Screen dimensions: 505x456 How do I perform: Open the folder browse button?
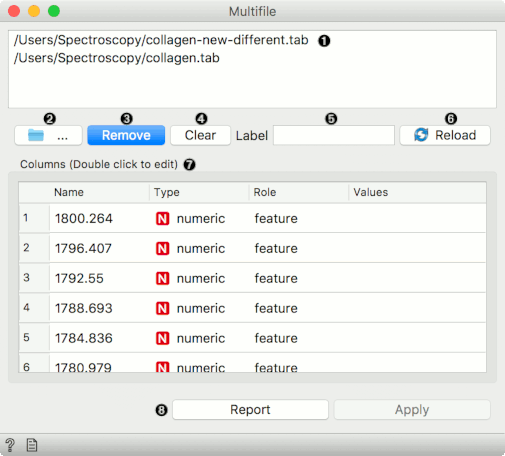tap(48, 135)
